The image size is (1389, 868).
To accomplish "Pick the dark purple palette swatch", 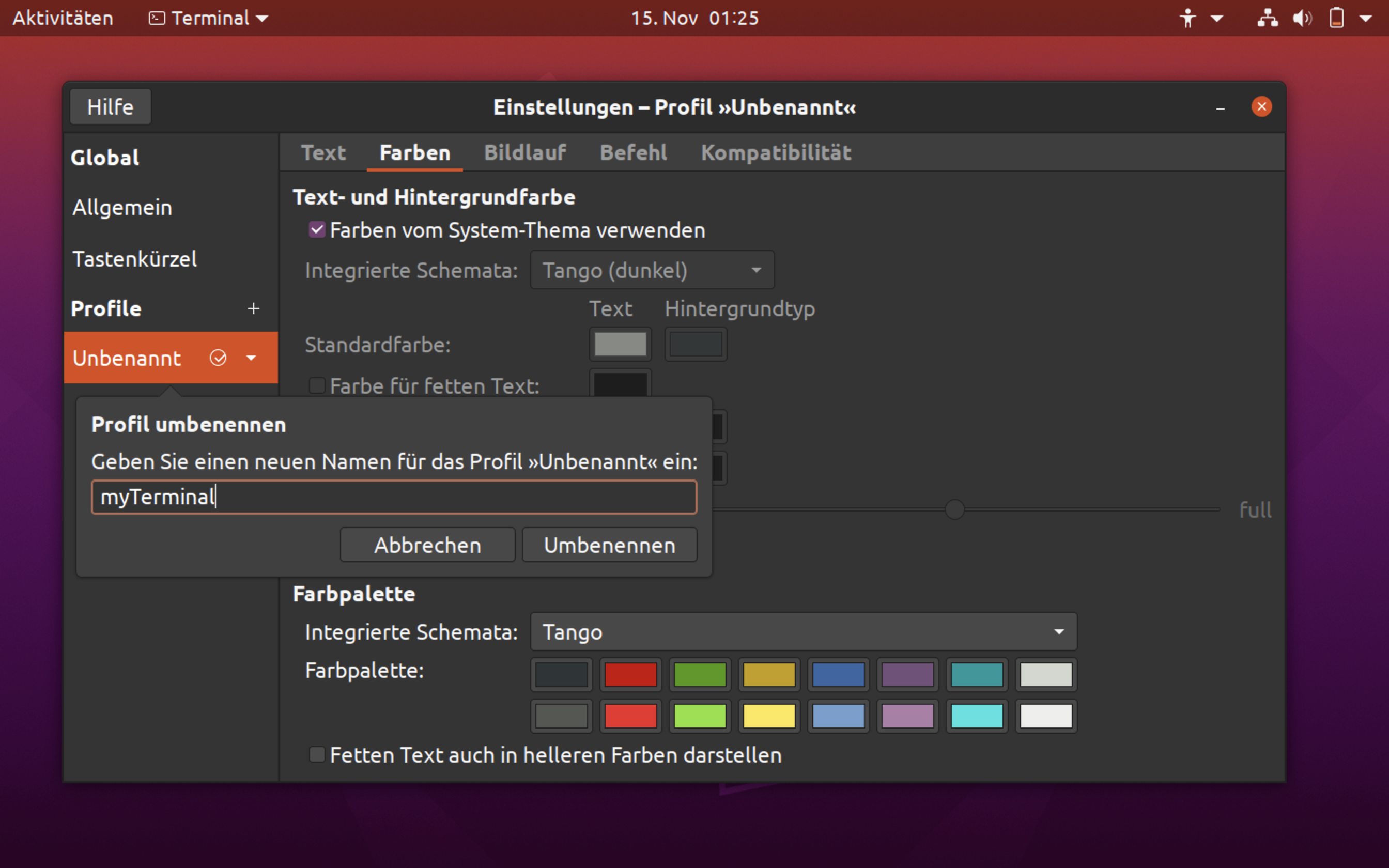I will [907, 675].
